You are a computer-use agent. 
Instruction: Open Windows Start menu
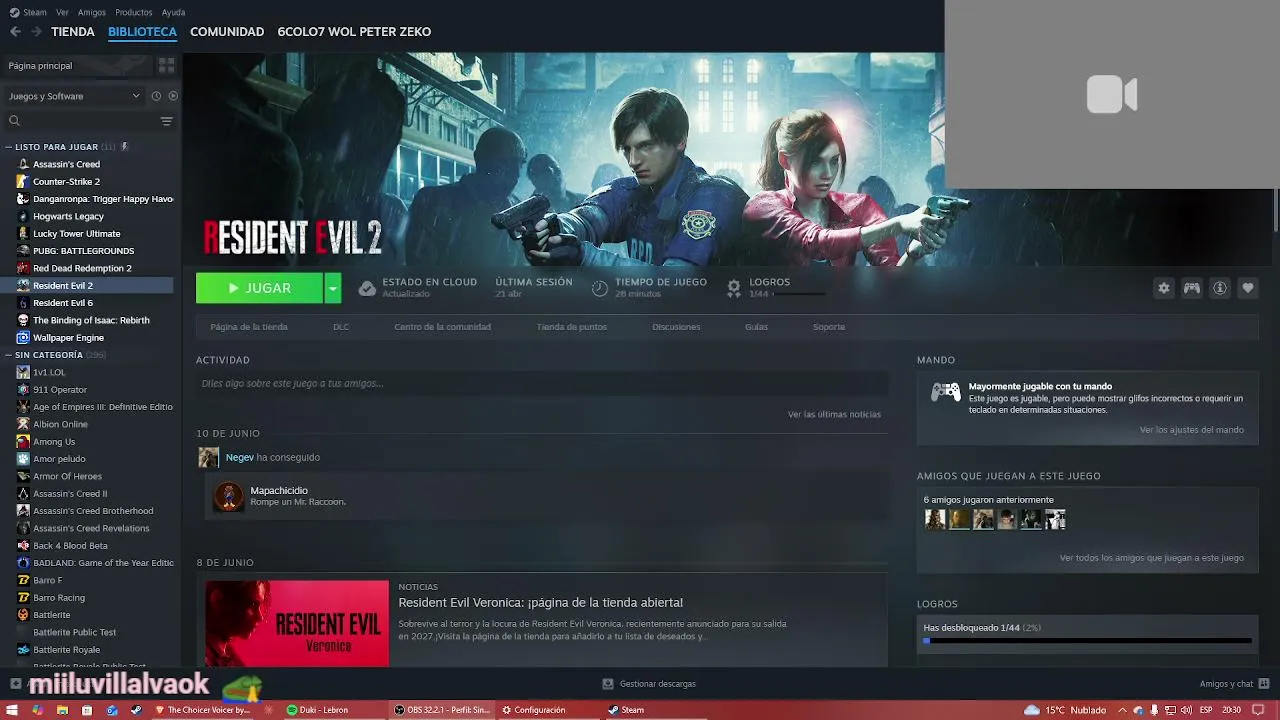pyautogui.click(x=13, y=710)
